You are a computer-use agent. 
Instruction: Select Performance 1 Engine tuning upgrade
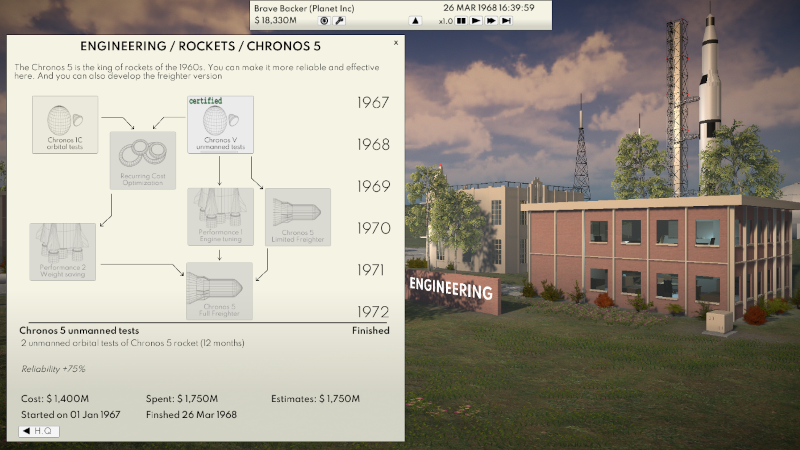pos(220,216)
